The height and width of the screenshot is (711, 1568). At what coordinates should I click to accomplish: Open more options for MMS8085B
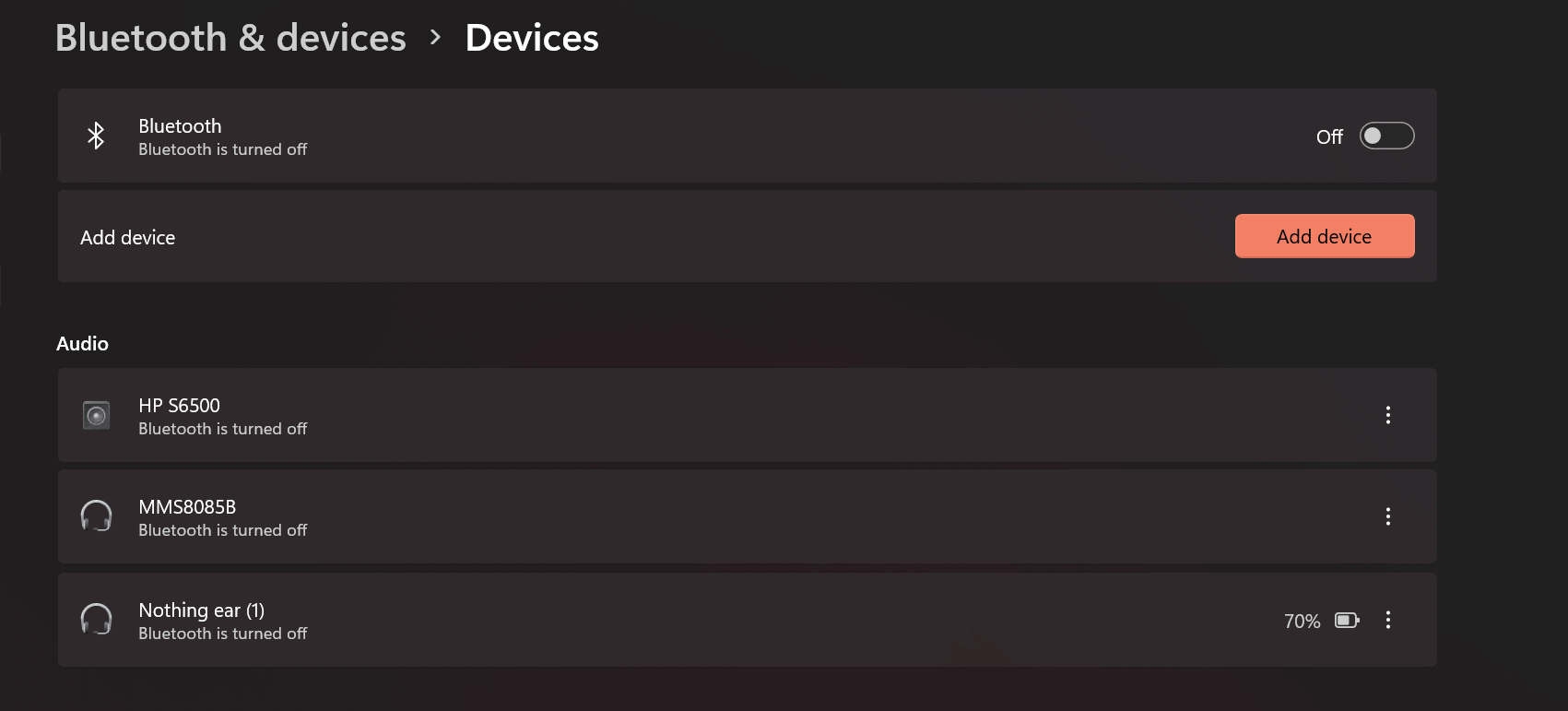click(1387, 516)
